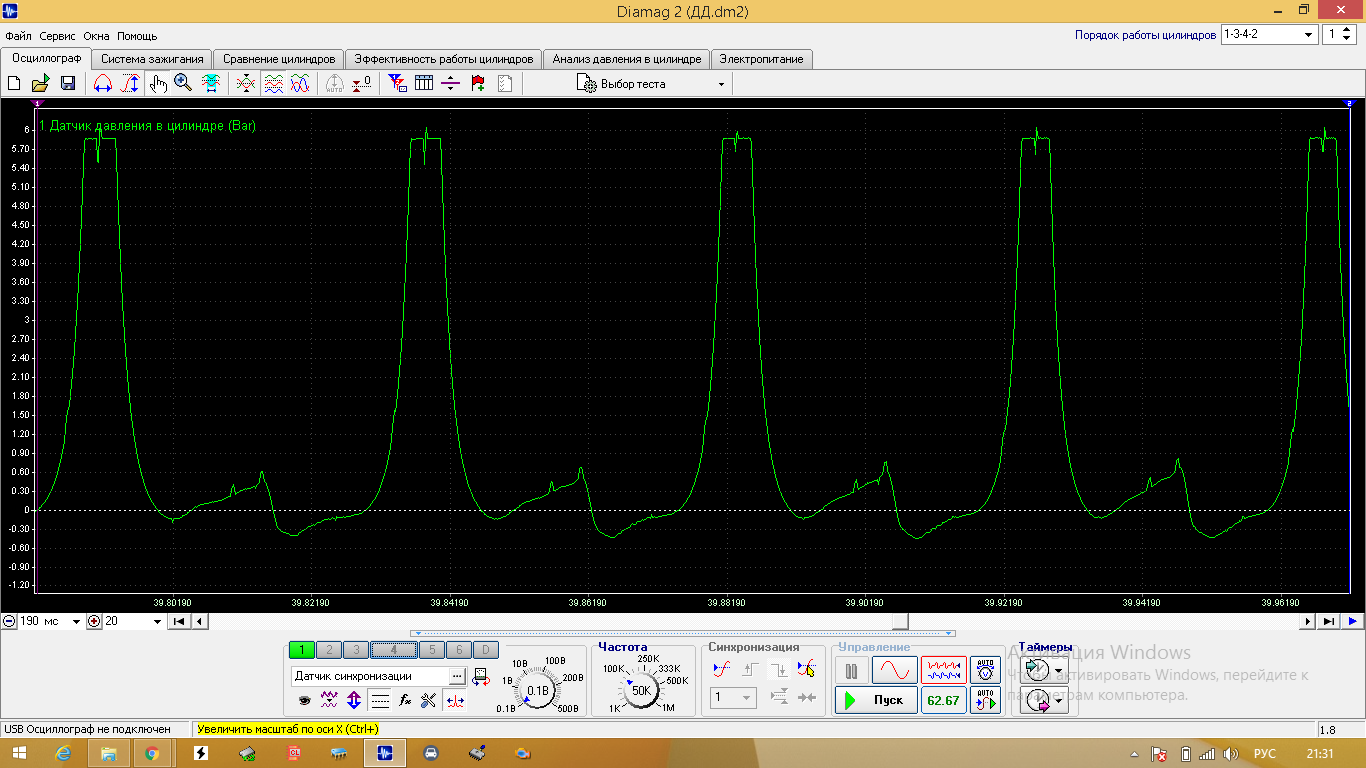This screenshot has height=768, width=1366.
Task: Click the Chrome icon in taskbar
Action: (x=152, y=753)
